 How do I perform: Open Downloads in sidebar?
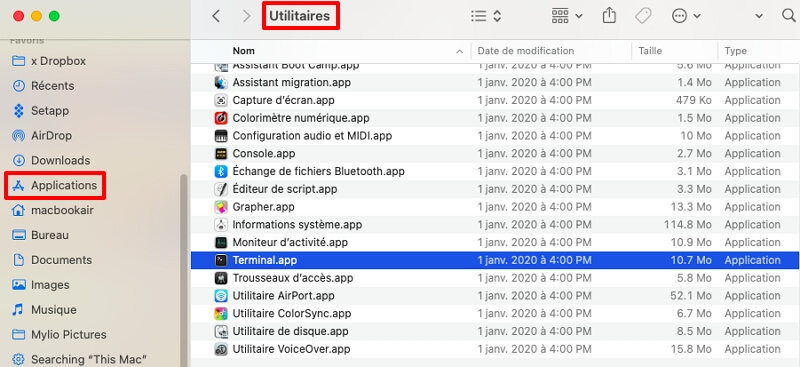click(51, 160)
